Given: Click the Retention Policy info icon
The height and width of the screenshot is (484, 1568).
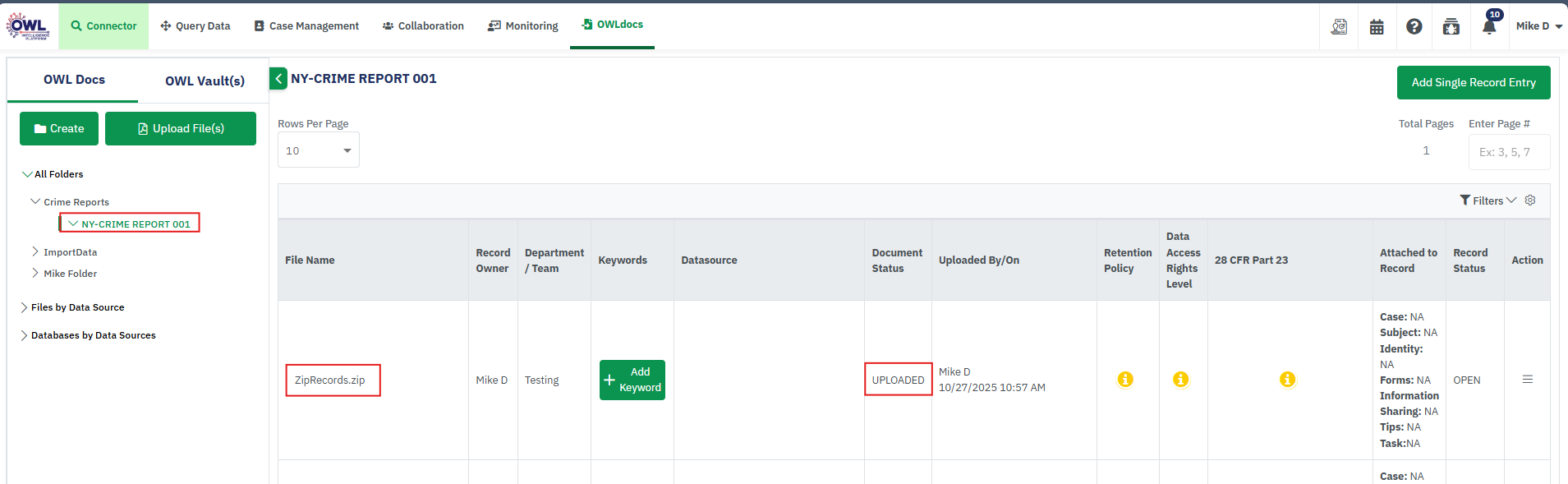Looking at the screenshot, I should [x=1125, y=380].
